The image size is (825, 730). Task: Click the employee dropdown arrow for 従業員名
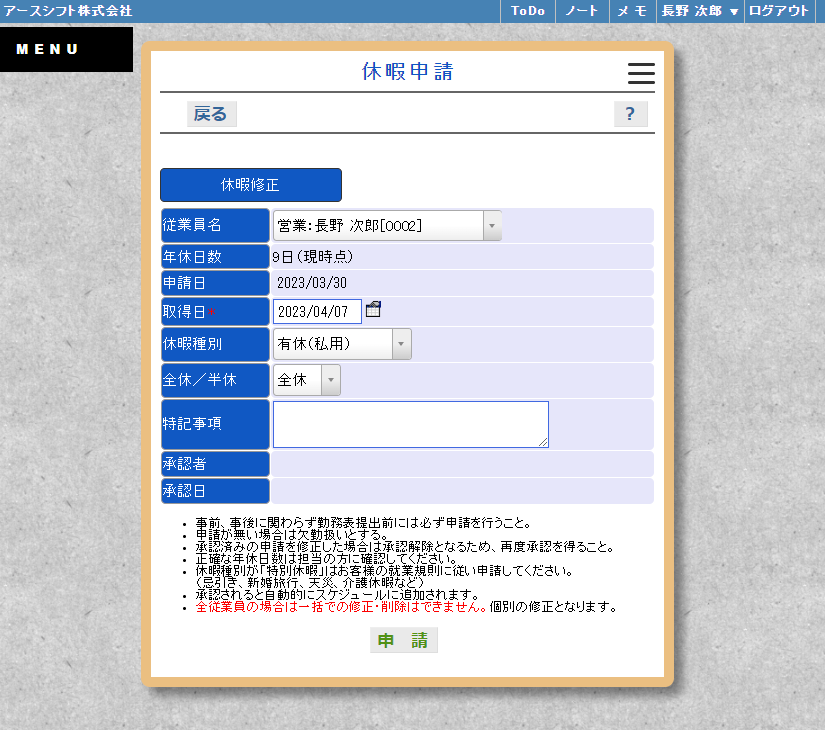tap(491, 225)
